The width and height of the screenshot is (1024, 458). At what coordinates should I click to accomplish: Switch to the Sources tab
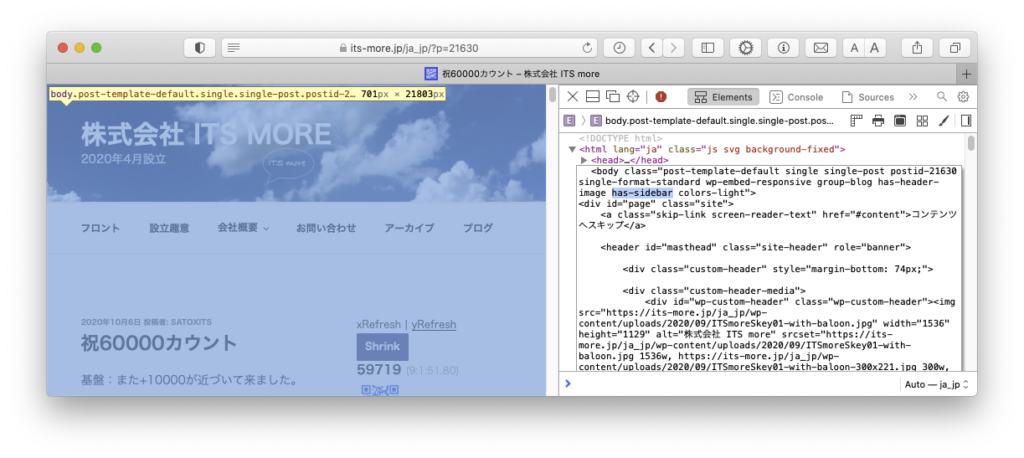[868, 97]
